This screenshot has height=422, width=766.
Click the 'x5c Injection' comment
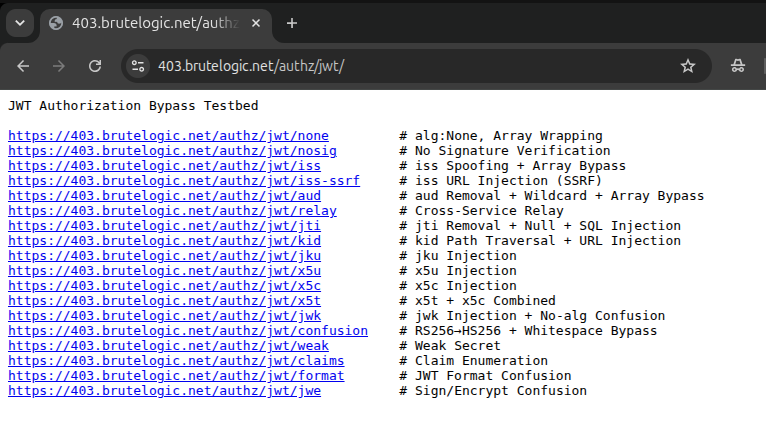[x=466, y=286]
